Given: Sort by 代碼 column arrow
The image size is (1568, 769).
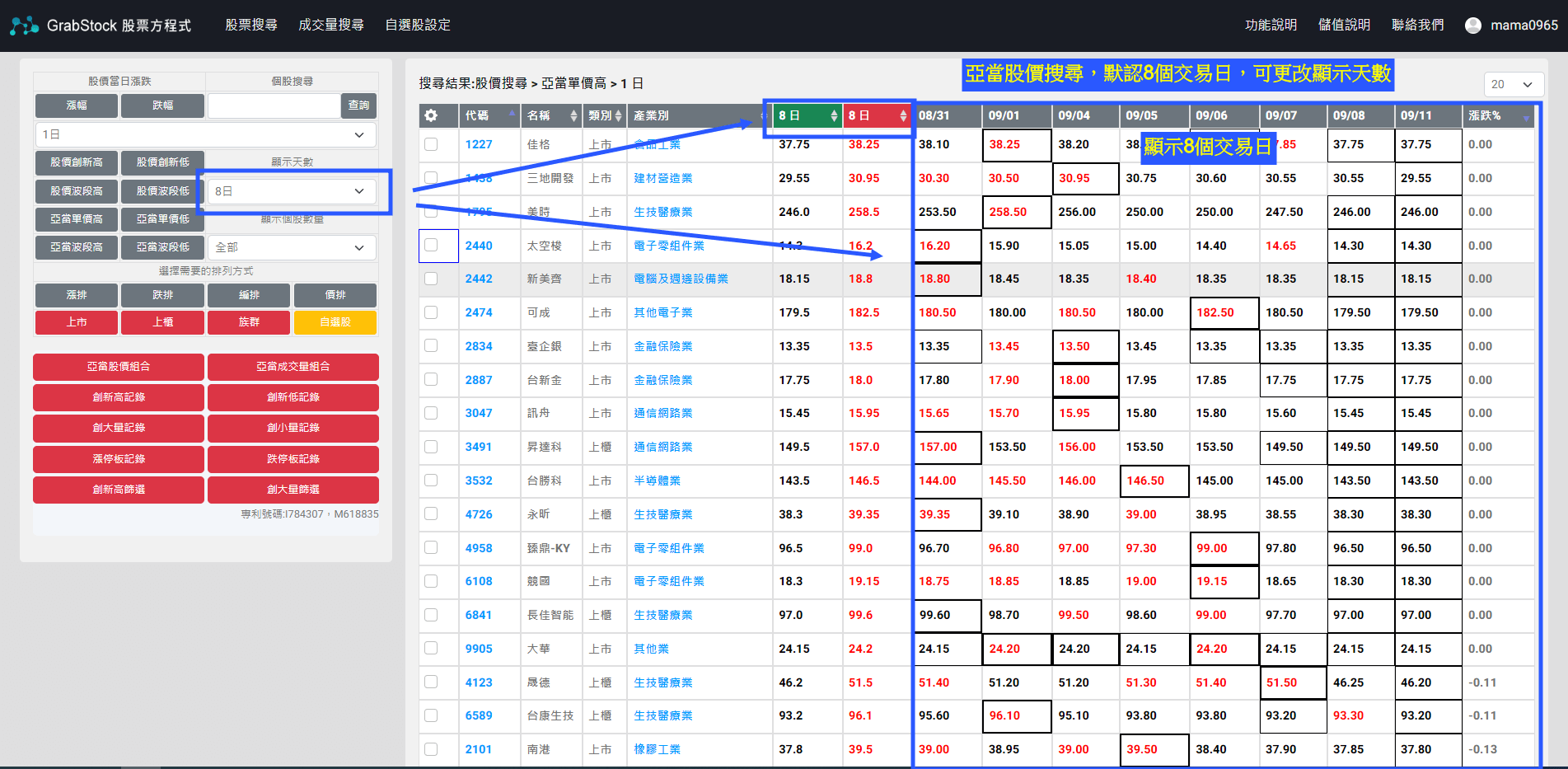Looking at the screenshot, I should coord(512,113).
